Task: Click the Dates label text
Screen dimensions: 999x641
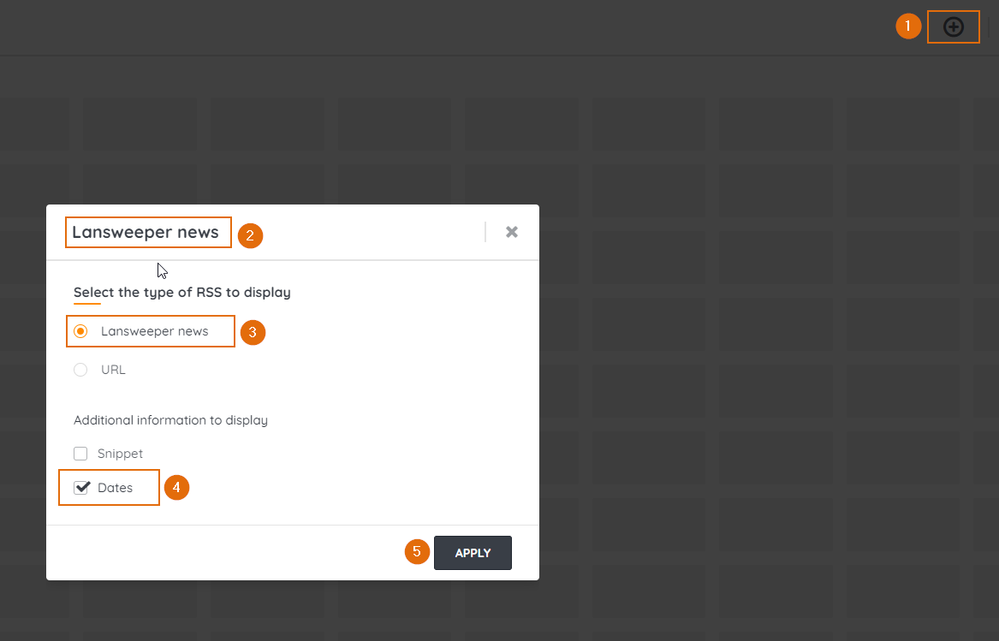Action: [x=115, y=488]
